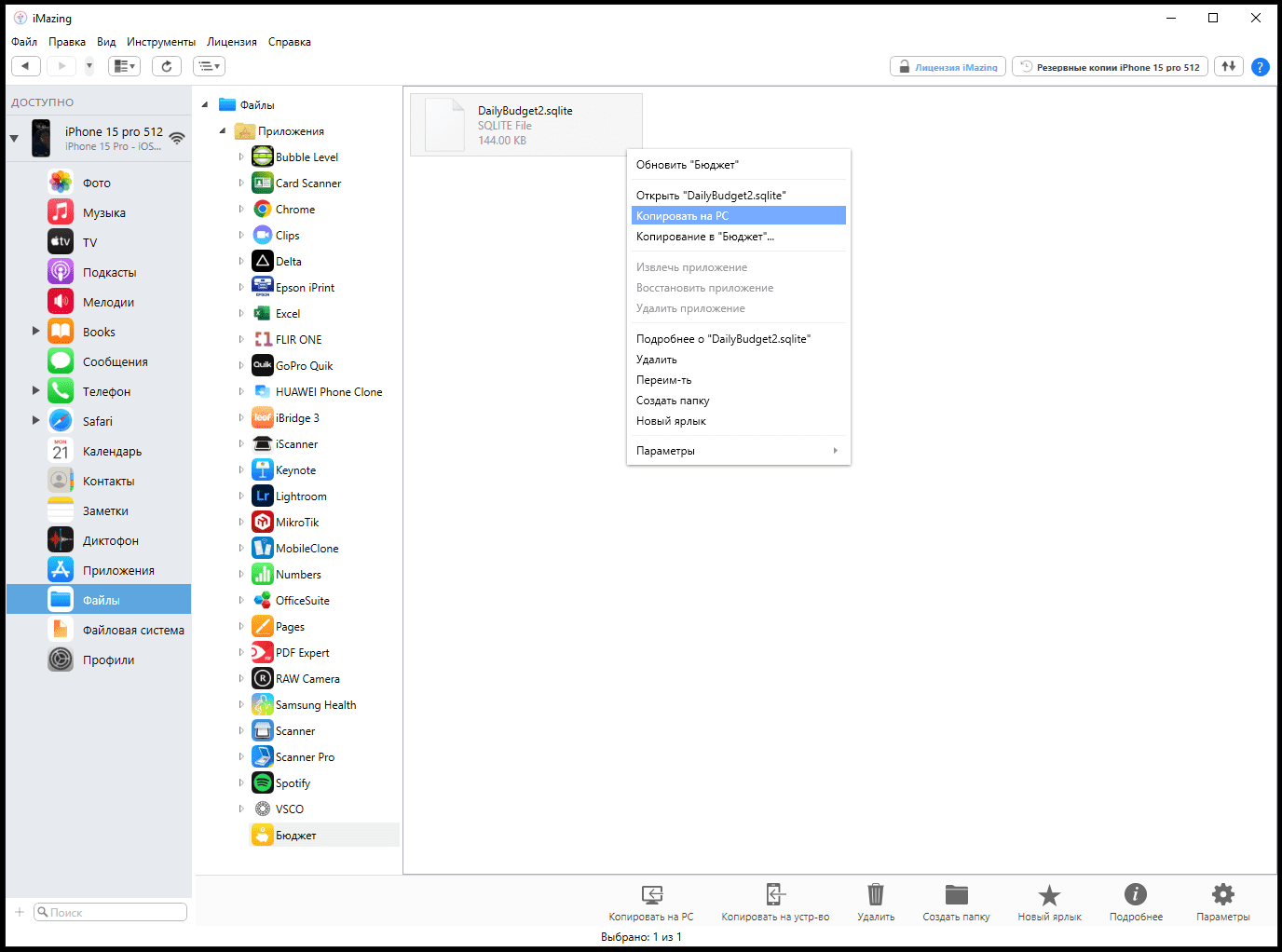The width and height of the screenshot is (1282, 952).
Task: Collapse the iPhone 15 pro 512 device
Action: tap(14, 139)
